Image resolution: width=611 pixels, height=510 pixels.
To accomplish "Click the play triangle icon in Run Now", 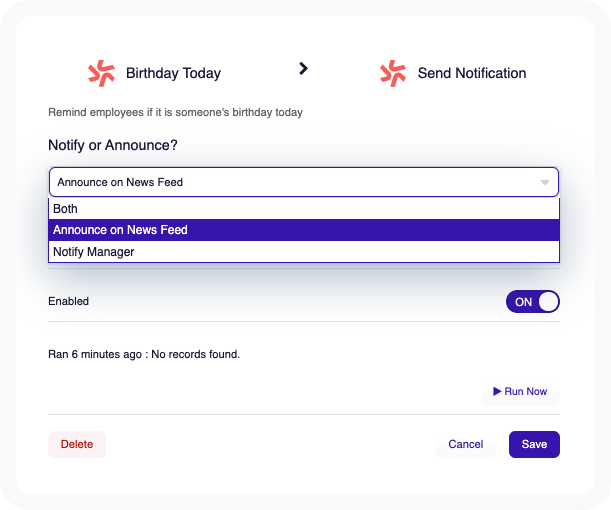I will pyautogui.click(x=497, y=391).
